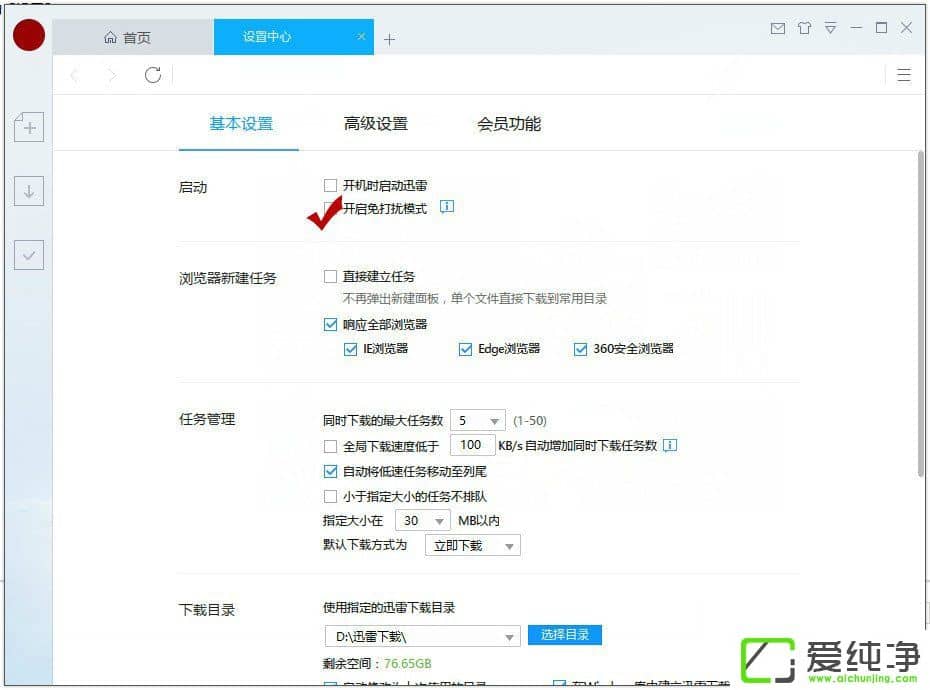This screenshot has width=930, height=690.
Task: Click the skin shirt icon in title bar
Action: [x=804, y=29]
